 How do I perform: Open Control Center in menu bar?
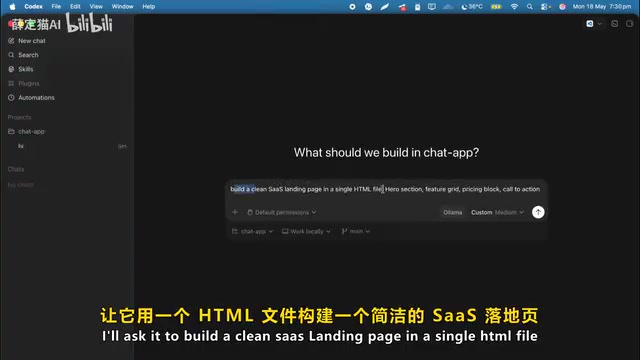click(545, 7)
